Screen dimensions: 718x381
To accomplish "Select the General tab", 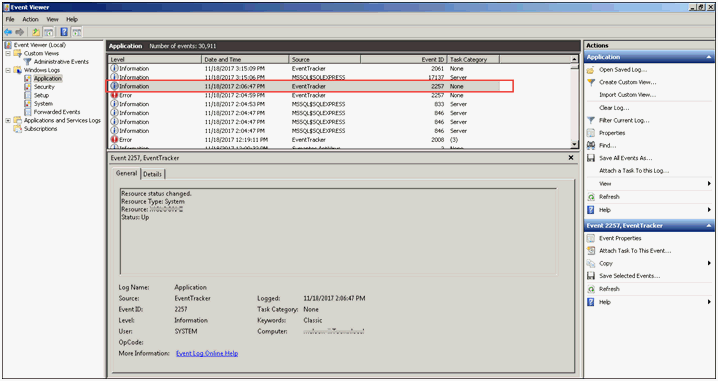I will click(x=126, y=173).
